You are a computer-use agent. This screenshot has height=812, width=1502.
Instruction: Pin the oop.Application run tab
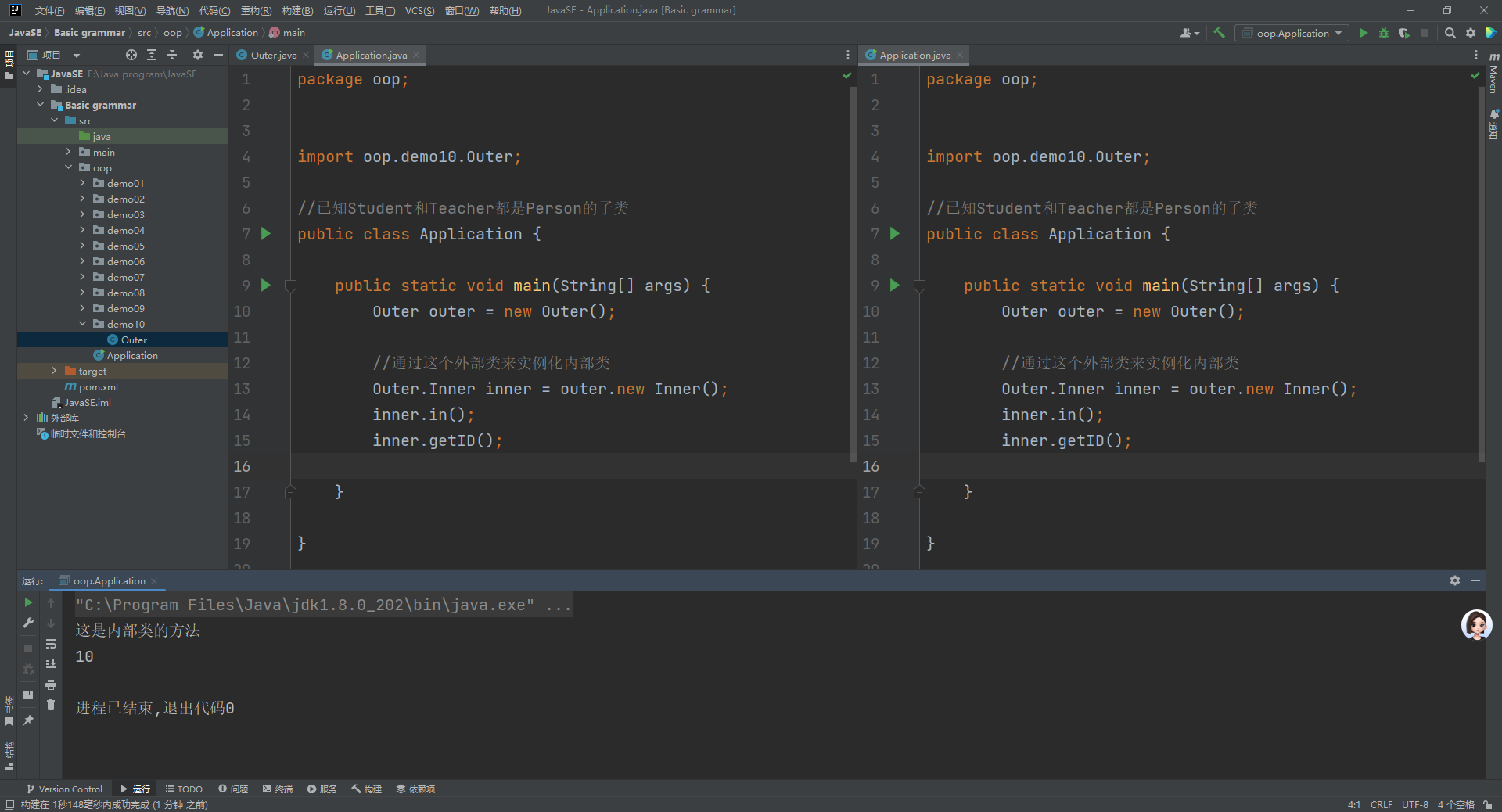click(28, 720)
